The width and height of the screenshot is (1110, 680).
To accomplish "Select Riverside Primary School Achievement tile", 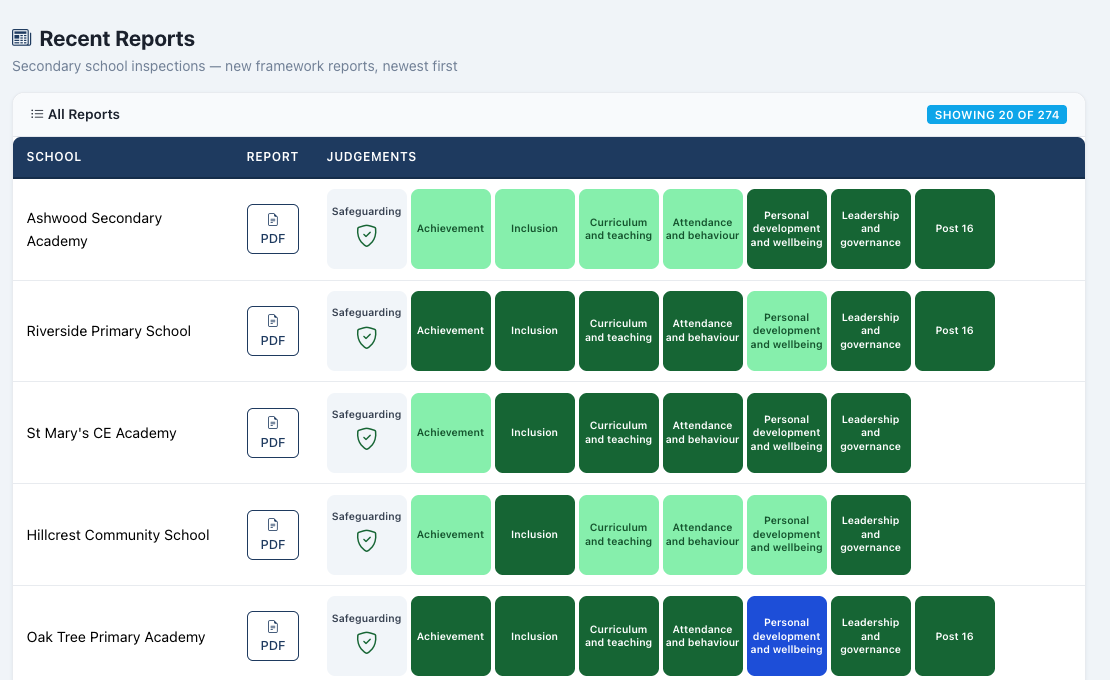I will coord(451,330).
